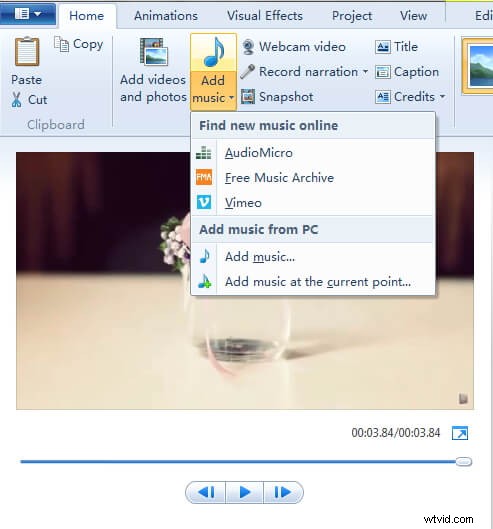Step to the next frame
The height and width of the screenshot is (529, 493).
tap(283, 492)
